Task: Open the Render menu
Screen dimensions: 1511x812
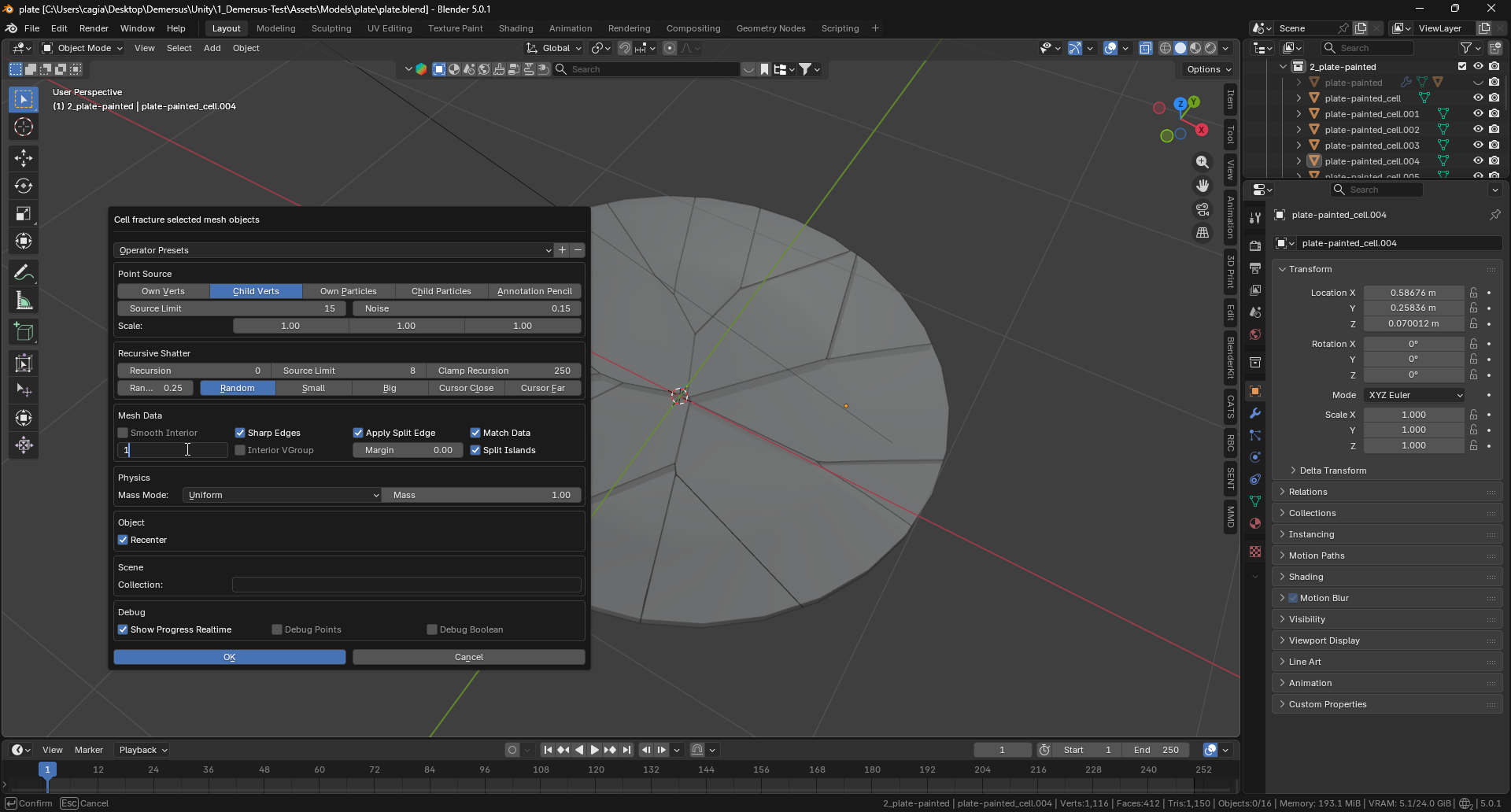Action: point(94,28)
